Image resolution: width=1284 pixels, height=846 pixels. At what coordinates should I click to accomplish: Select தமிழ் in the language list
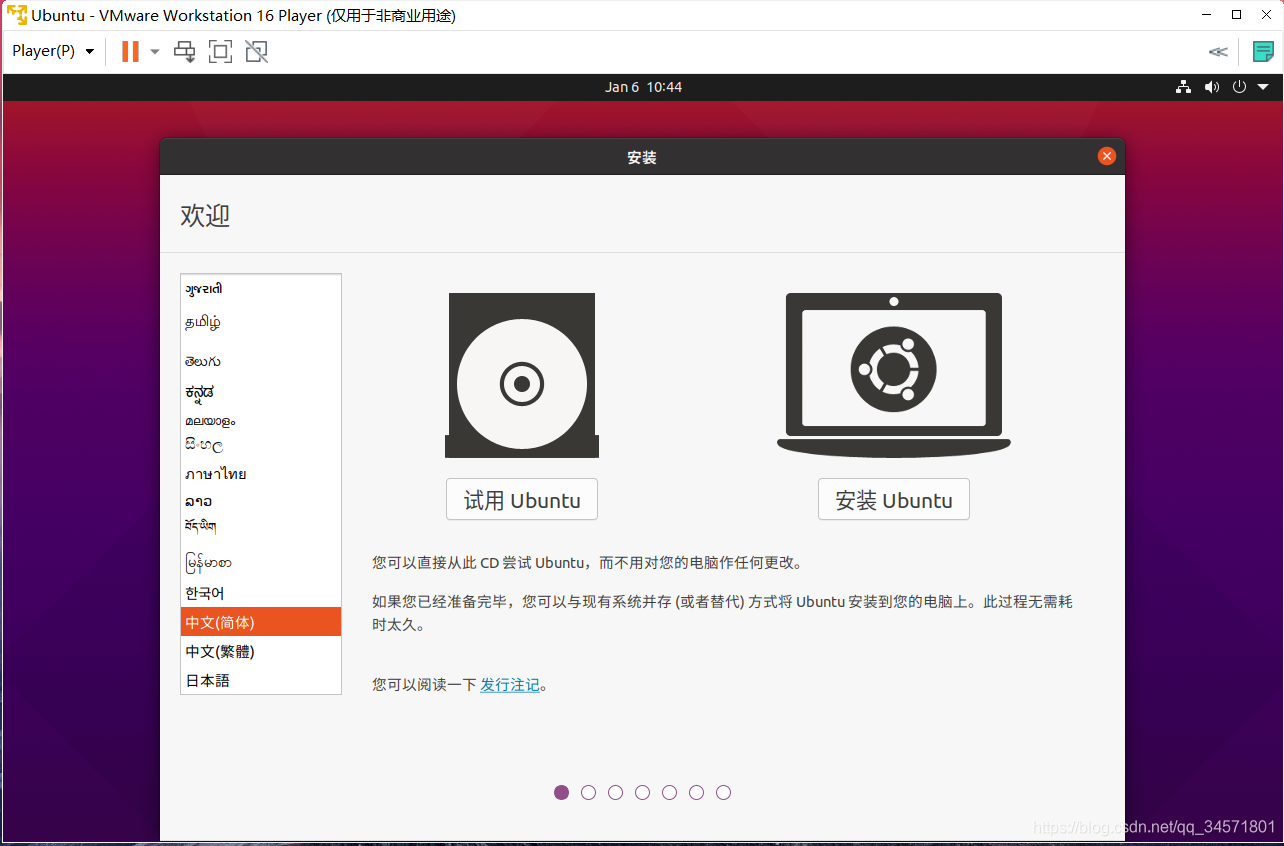pos(261,322)
